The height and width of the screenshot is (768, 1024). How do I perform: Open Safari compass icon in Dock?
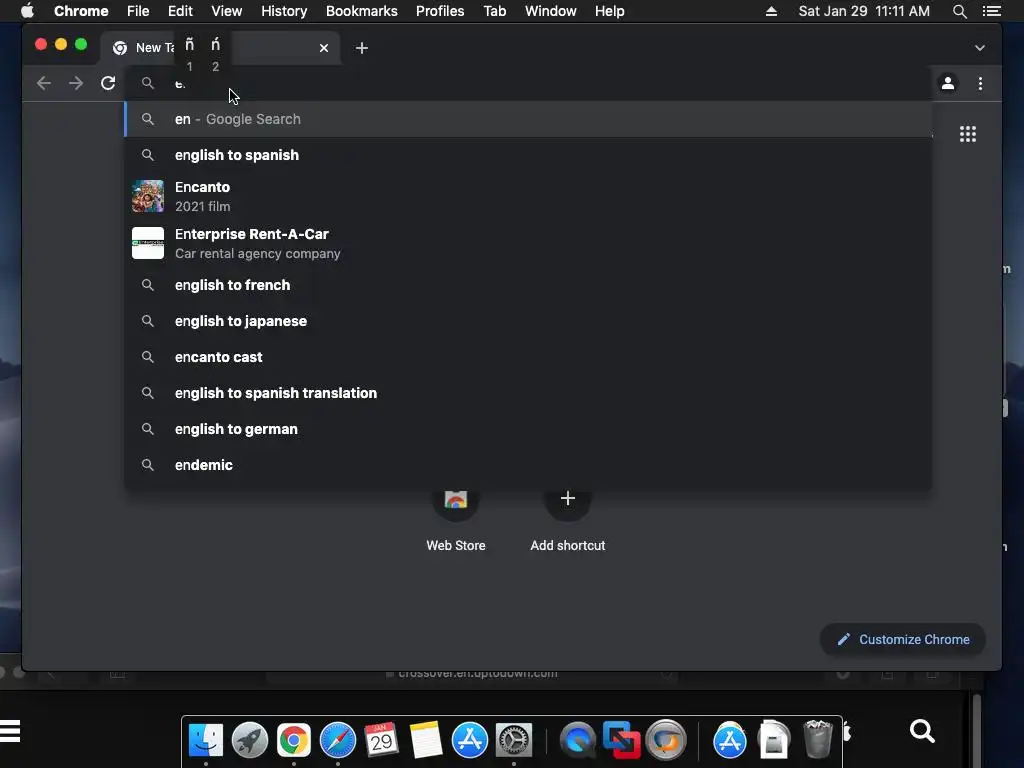(x=338, y=741)
